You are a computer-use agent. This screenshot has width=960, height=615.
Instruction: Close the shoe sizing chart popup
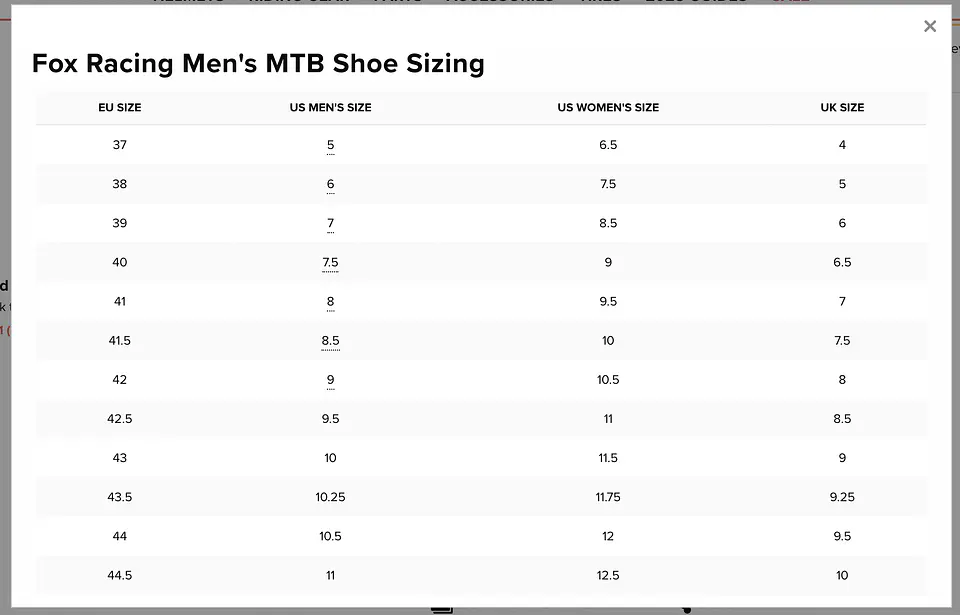point(929,26)
